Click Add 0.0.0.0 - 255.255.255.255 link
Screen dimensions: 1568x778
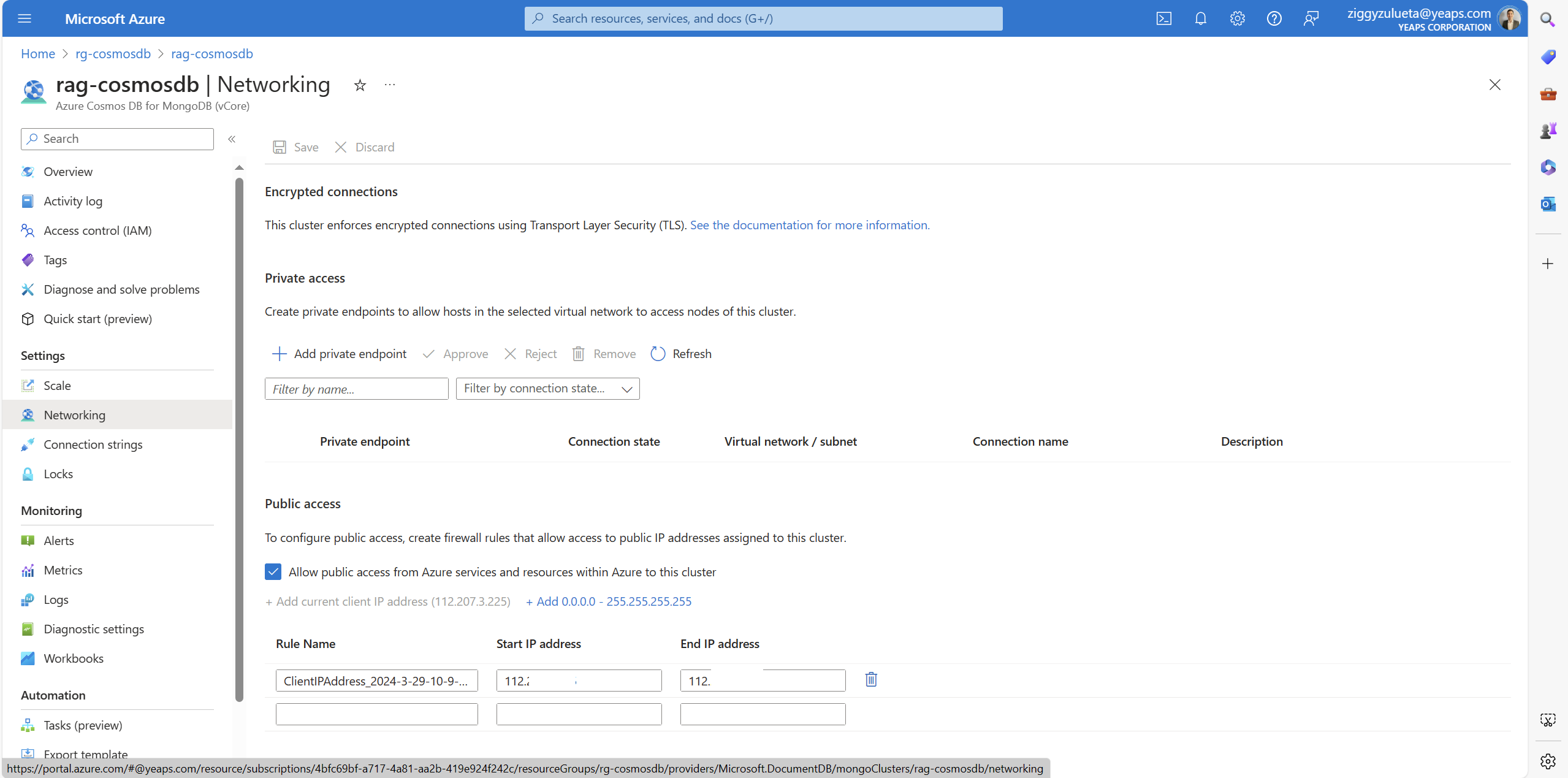pyautogui.click(x=608, y=601)
